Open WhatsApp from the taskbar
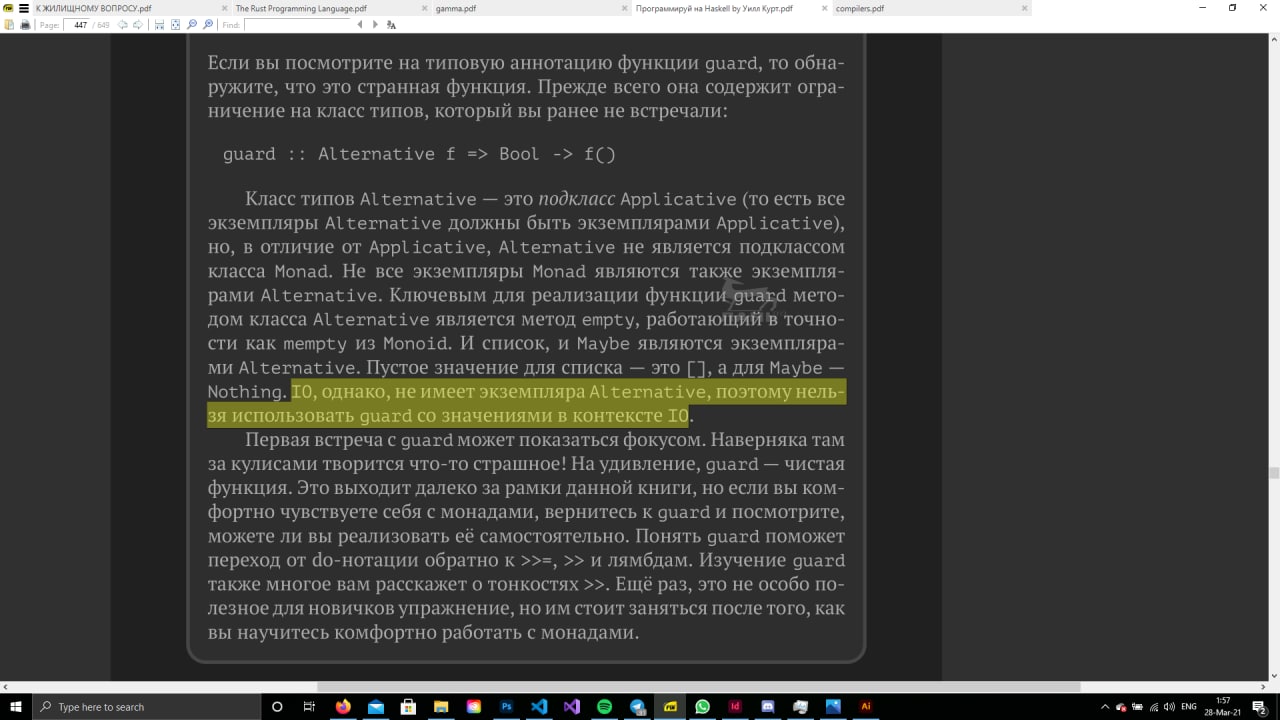Image resolution: width=1280 pixels, height=720 pixels. [x=702, y=706]
